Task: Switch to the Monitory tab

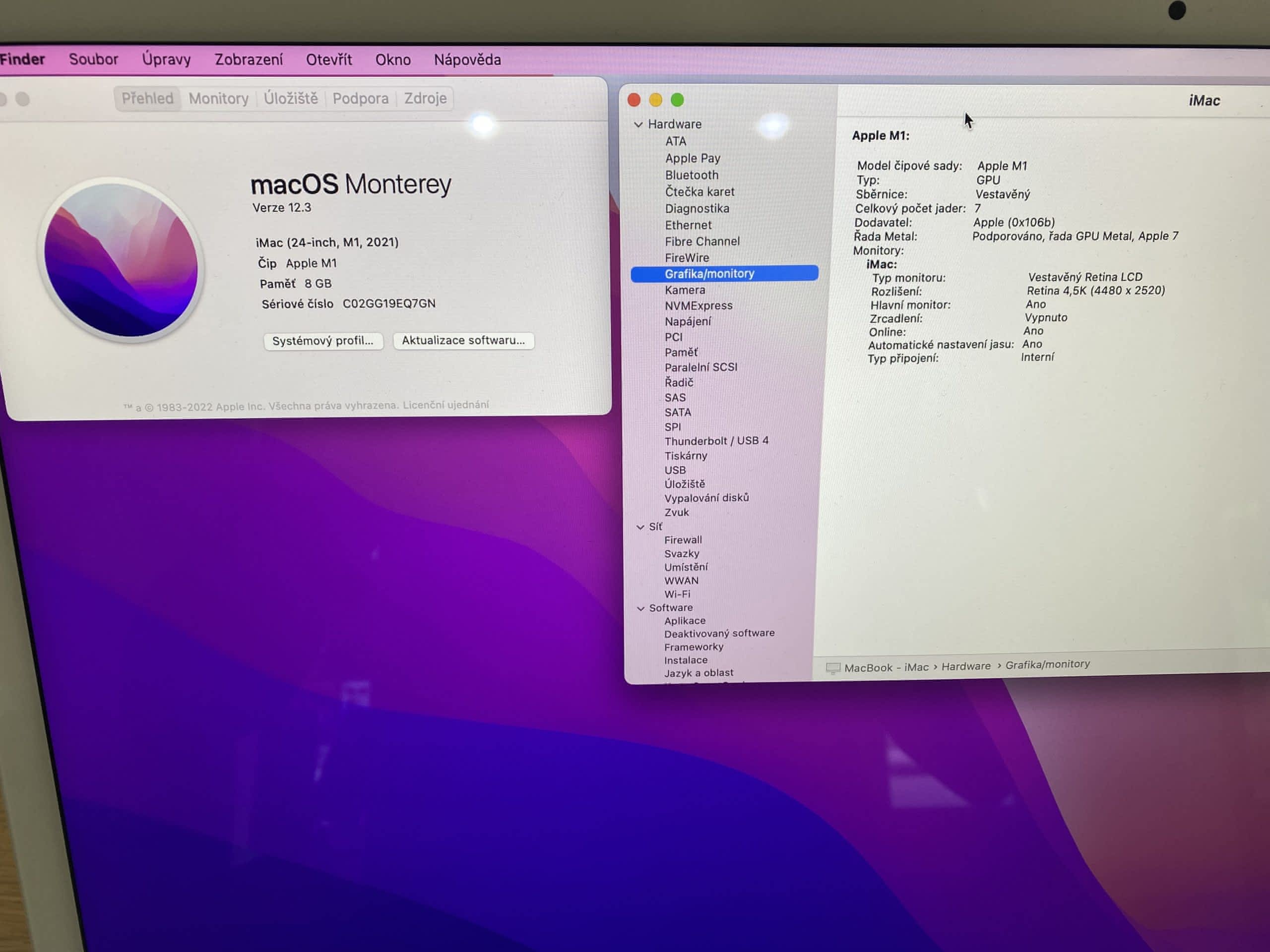Action: tap(218, 99)
